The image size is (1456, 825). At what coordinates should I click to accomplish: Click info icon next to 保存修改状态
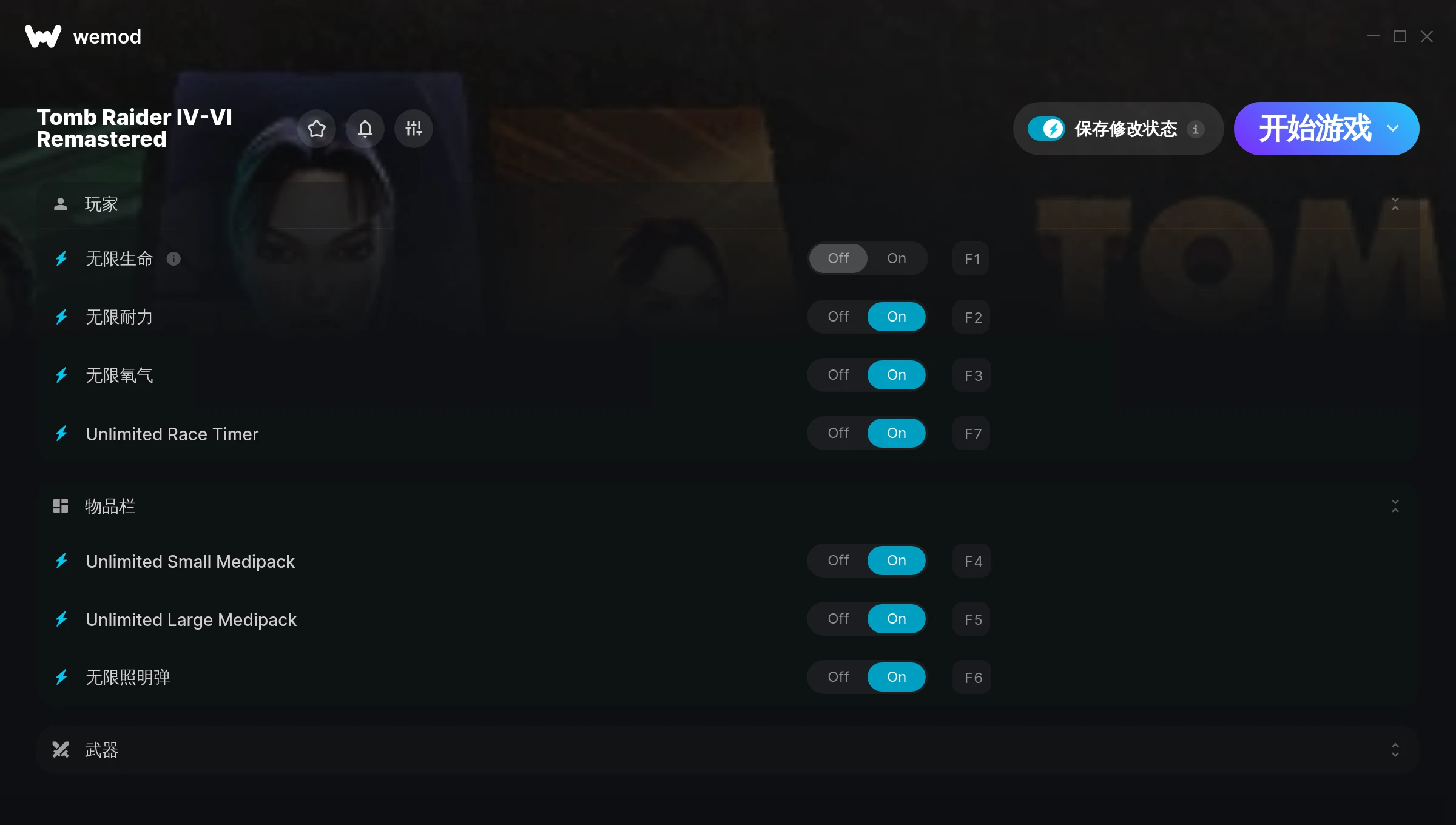coord(1196,129)
